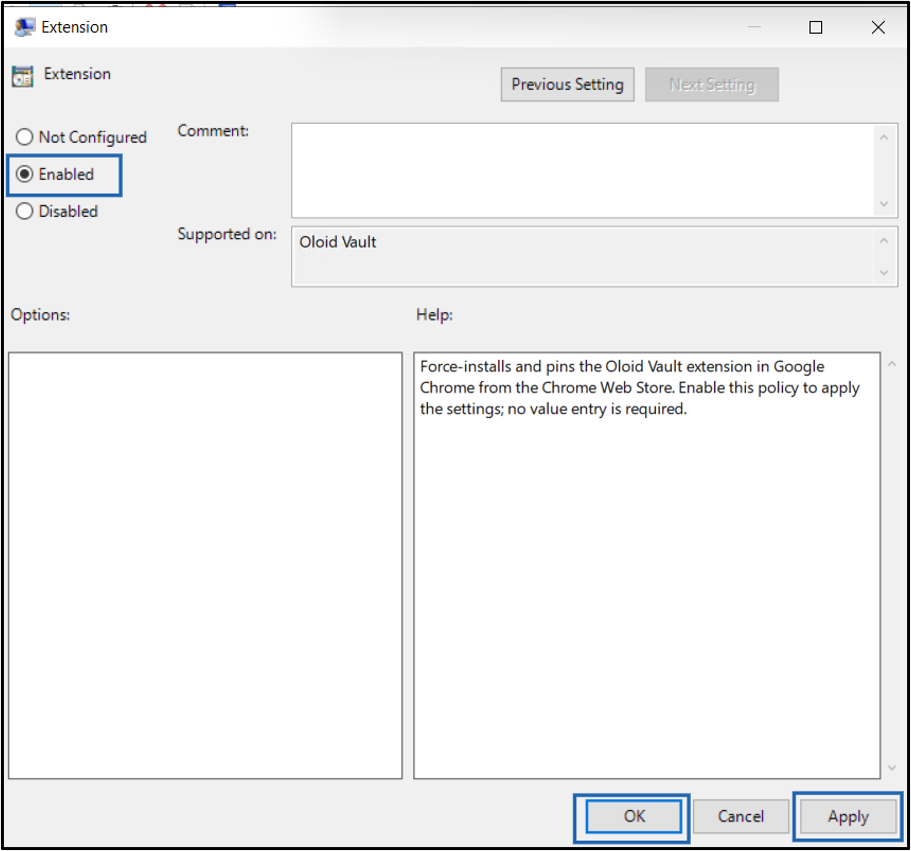Click the Oloid Vault supported-on text
The height and width of the screenshot is (851, 911).
point(338,242)
